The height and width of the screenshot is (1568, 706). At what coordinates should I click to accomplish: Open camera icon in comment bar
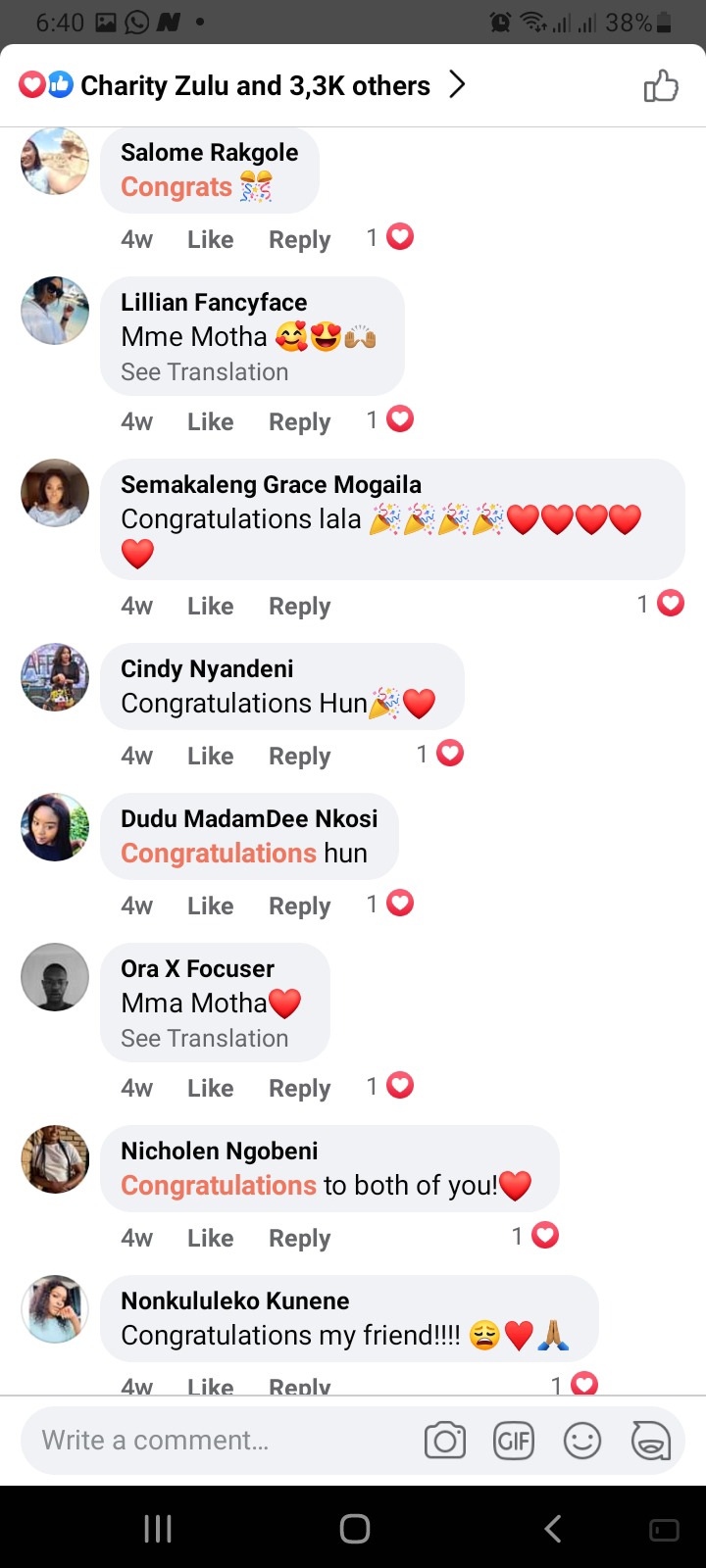tap(445, 1441)
